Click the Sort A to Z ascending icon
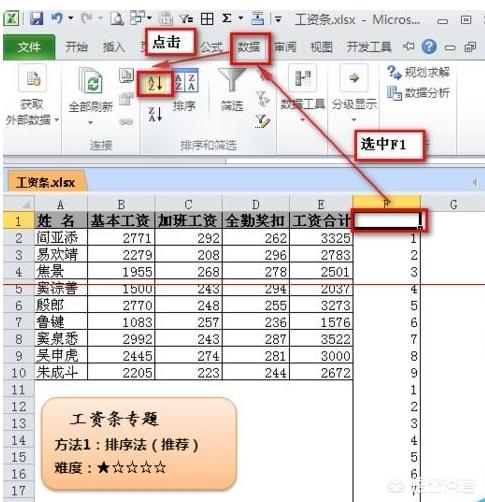The image size is (485, 502). click(155, 83)
